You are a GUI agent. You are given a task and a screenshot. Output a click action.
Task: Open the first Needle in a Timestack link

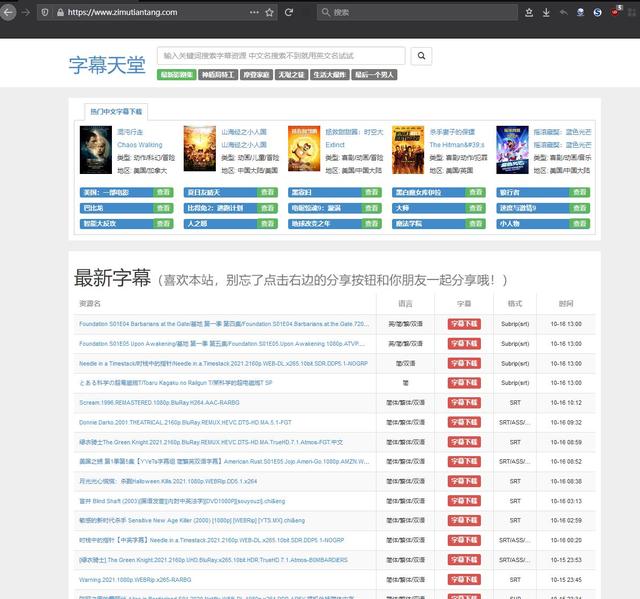pyautogui.click(x=223, y=363)
